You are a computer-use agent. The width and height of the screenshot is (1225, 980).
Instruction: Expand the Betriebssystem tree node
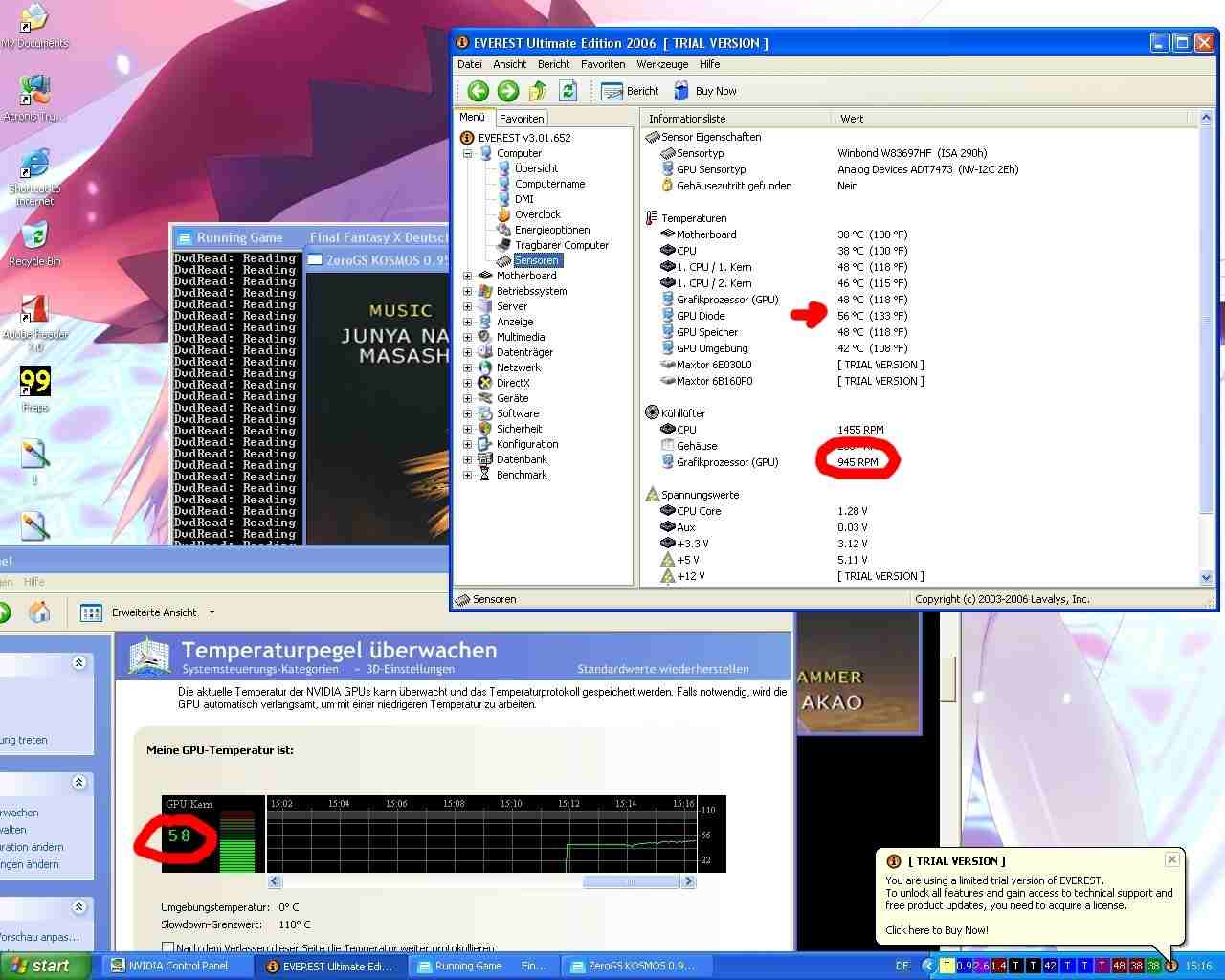tap(468, 291)
